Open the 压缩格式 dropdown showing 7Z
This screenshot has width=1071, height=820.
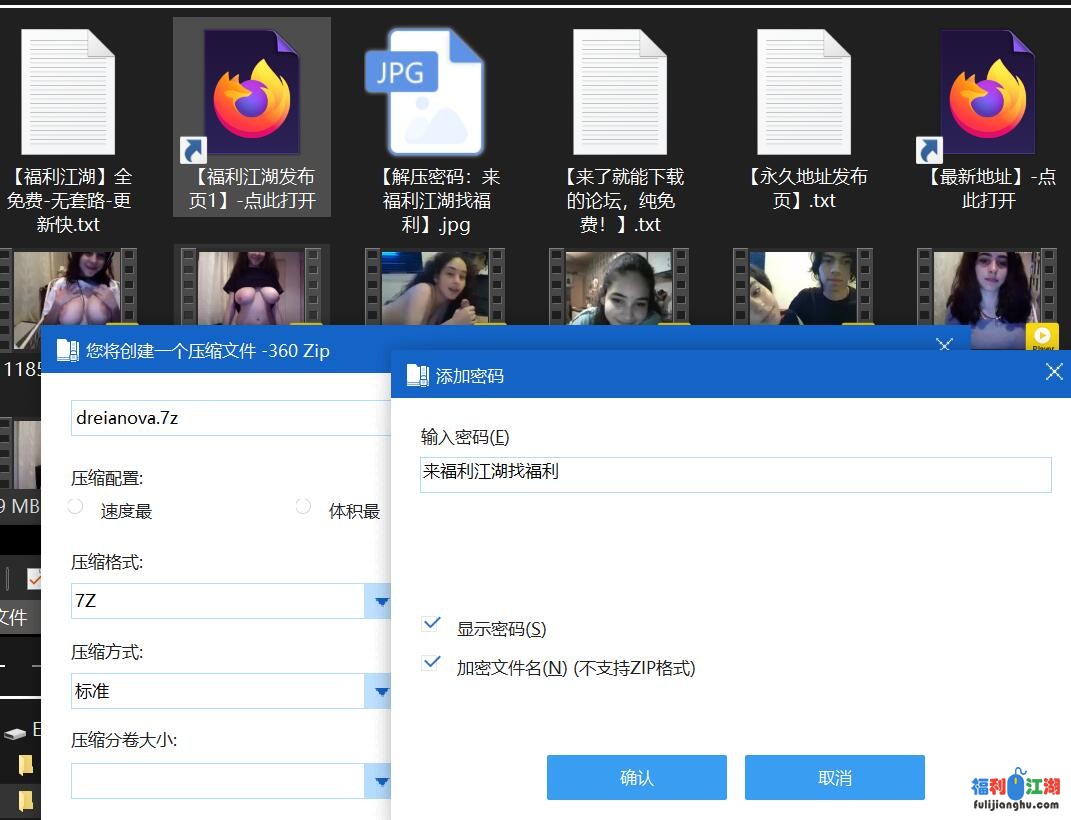(x=381, y=601)
